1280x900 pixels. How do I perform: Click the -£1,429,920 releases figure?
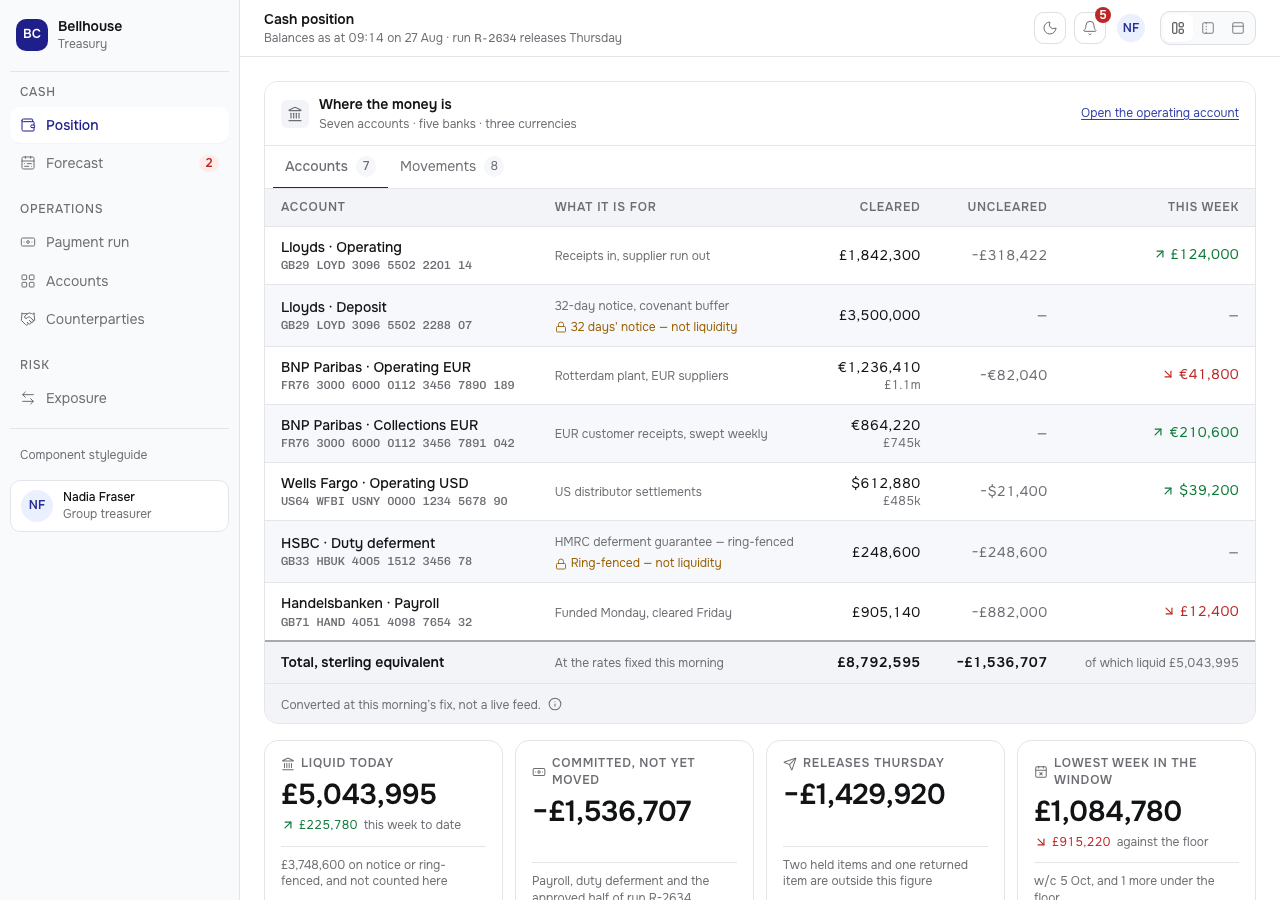tap(864, 794)
